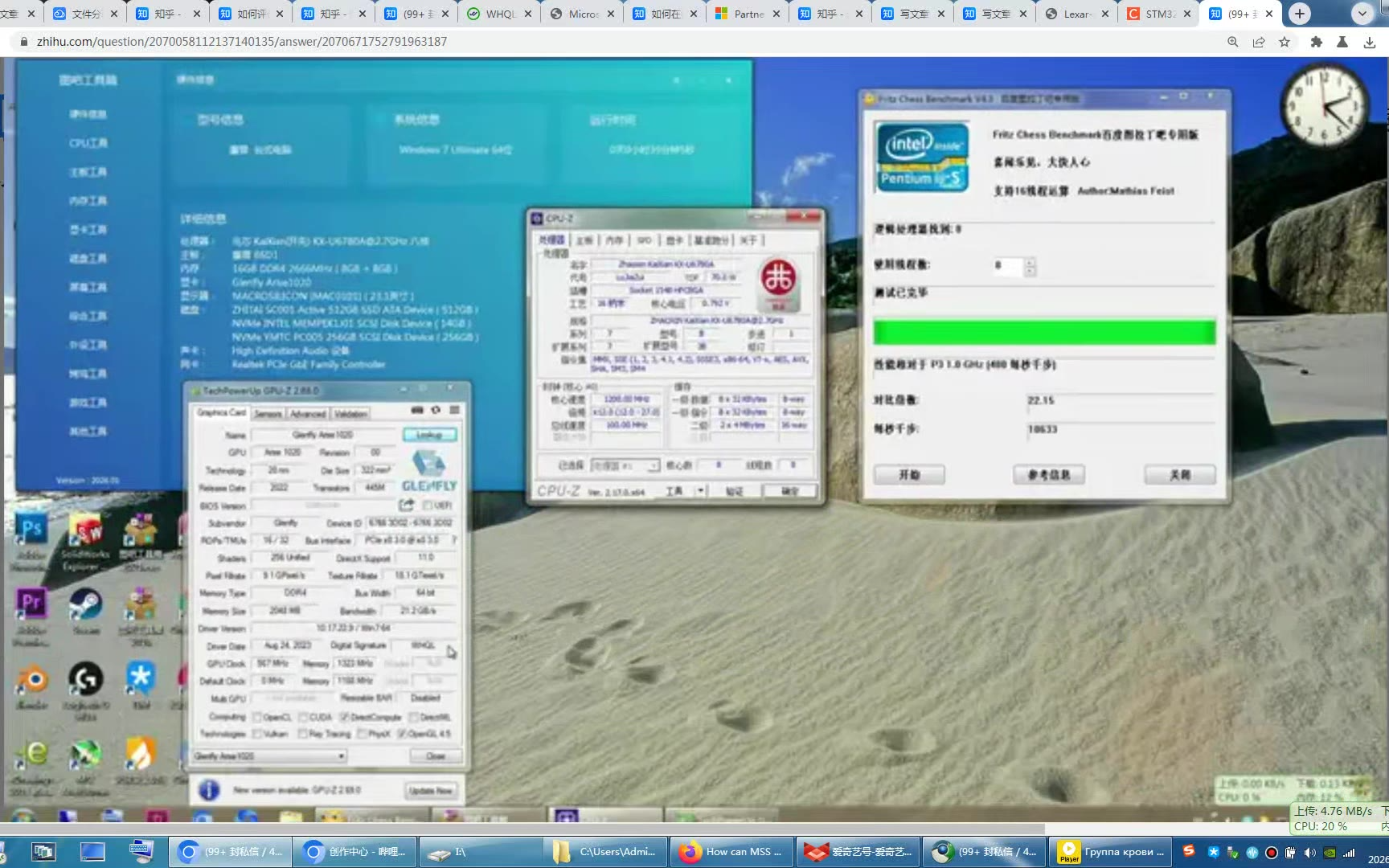Open the SolidWorks desktop icon

(x=85, y=530)
